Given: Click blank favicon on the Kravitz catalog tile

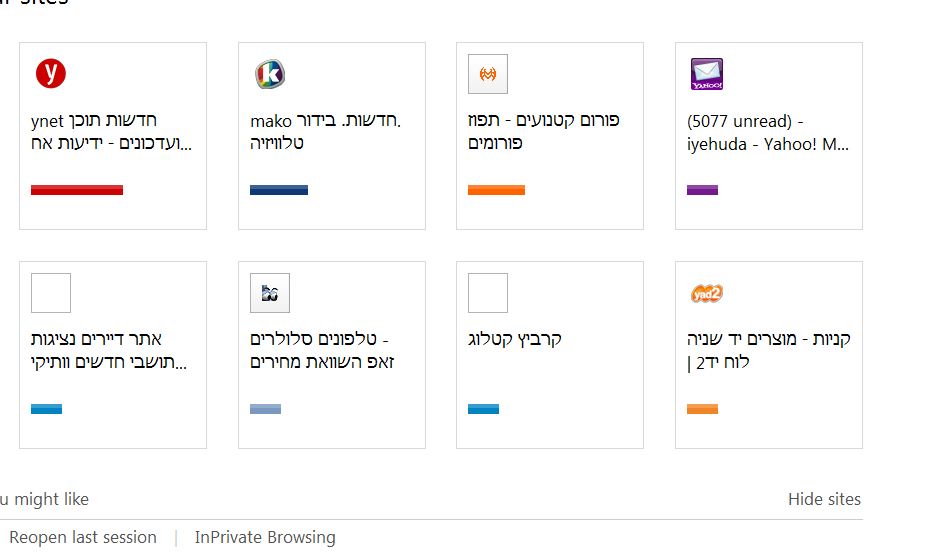Looking at the screenshot, I should coord(488,293).
